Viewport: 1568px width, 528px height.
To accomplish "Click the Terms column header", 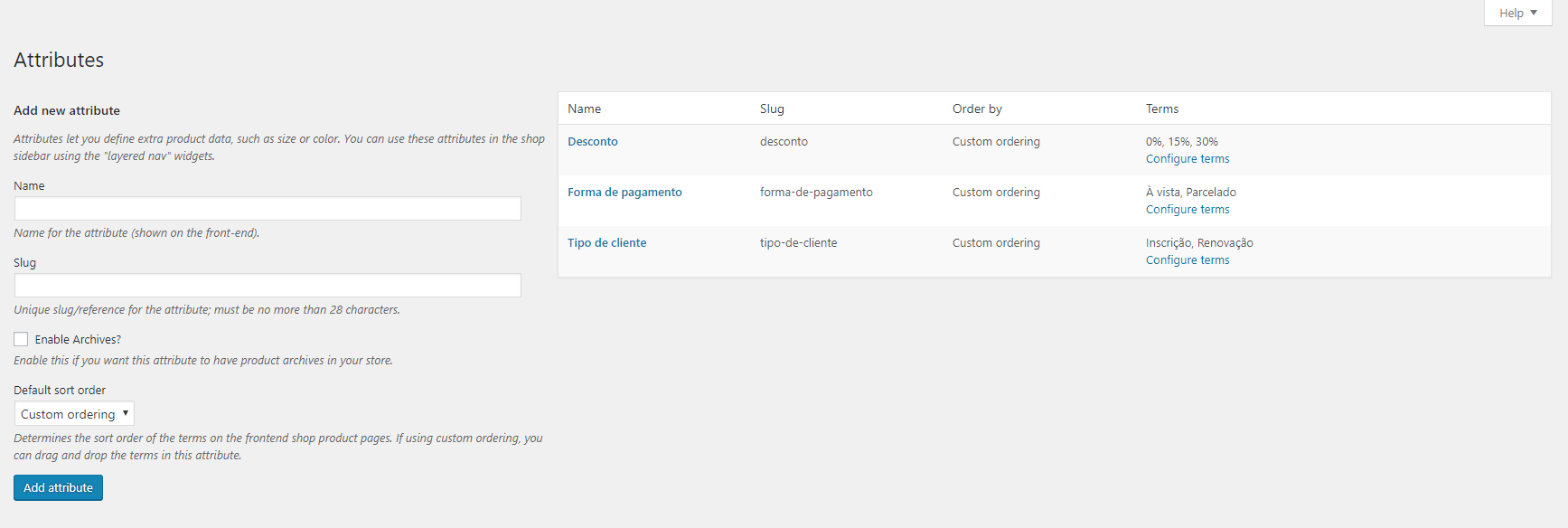I will tap(1161, 108).
